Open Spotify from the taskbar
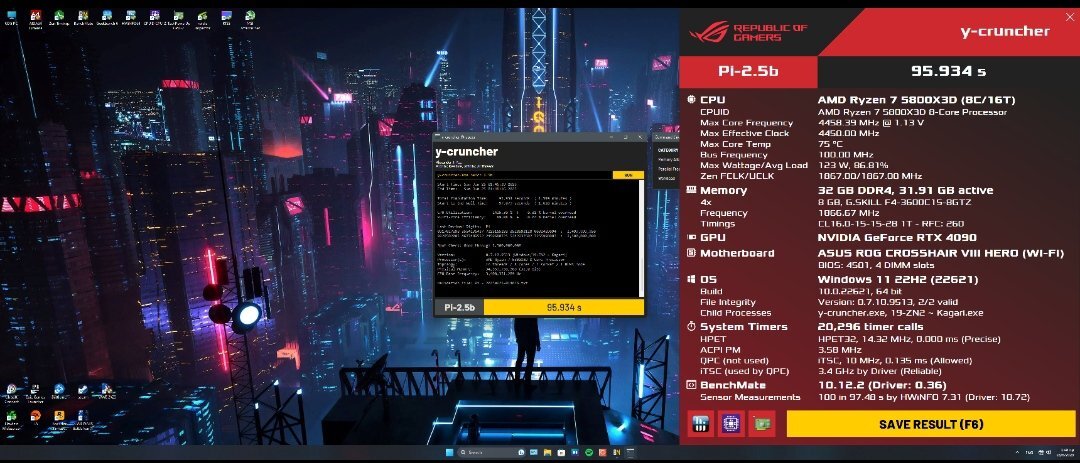 (588, 452)
